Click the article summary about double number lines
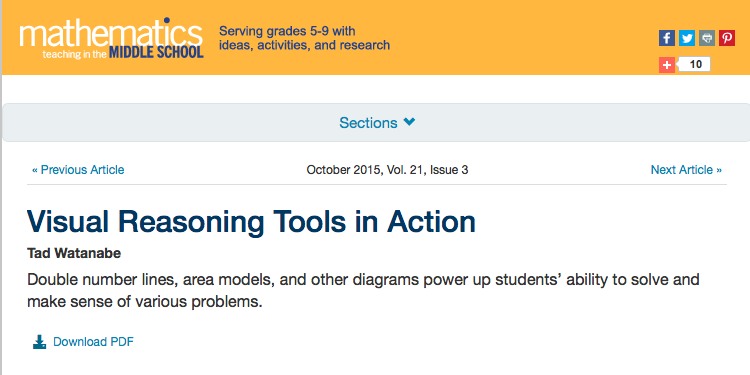The height and width of the screenshot is (375, 750). pyautogui.click(x=364, y=291)
